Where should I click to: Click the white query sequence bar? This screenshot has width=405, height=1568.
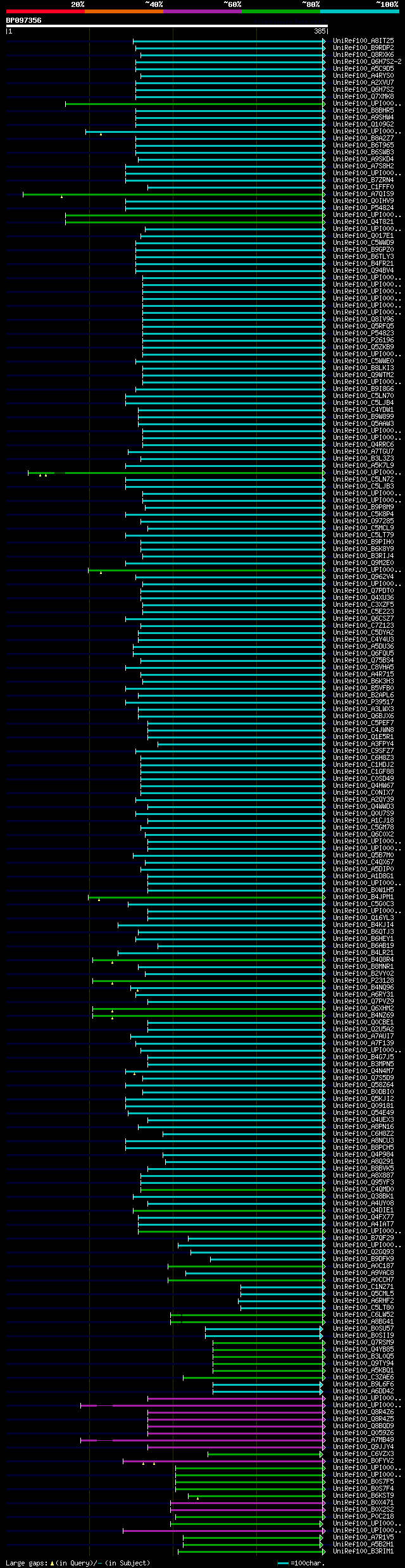(x=167, y=26)
